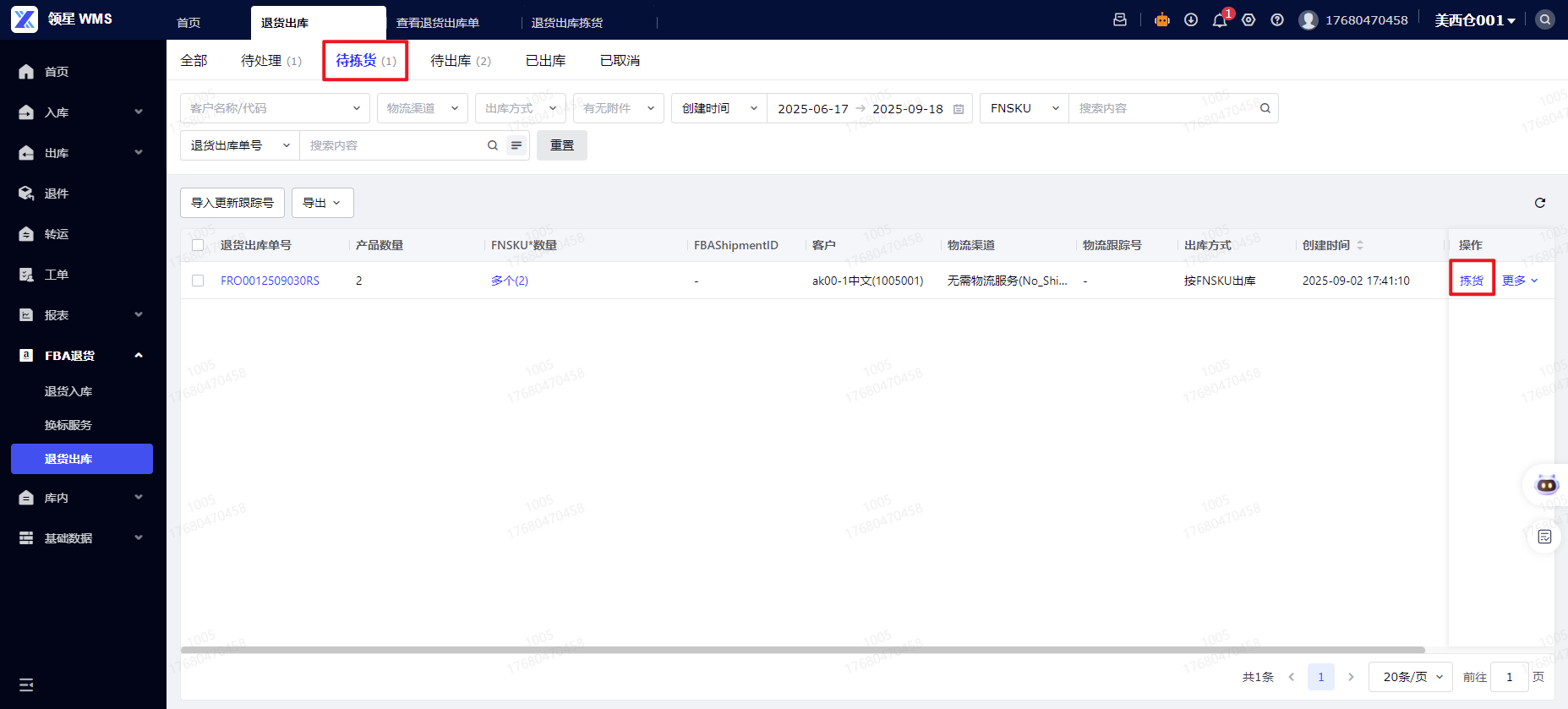This screenshot has width=1568, height=709.
Task: Click the calendar icon in date range
Action: pyautogui.click(x=959, y=109)
